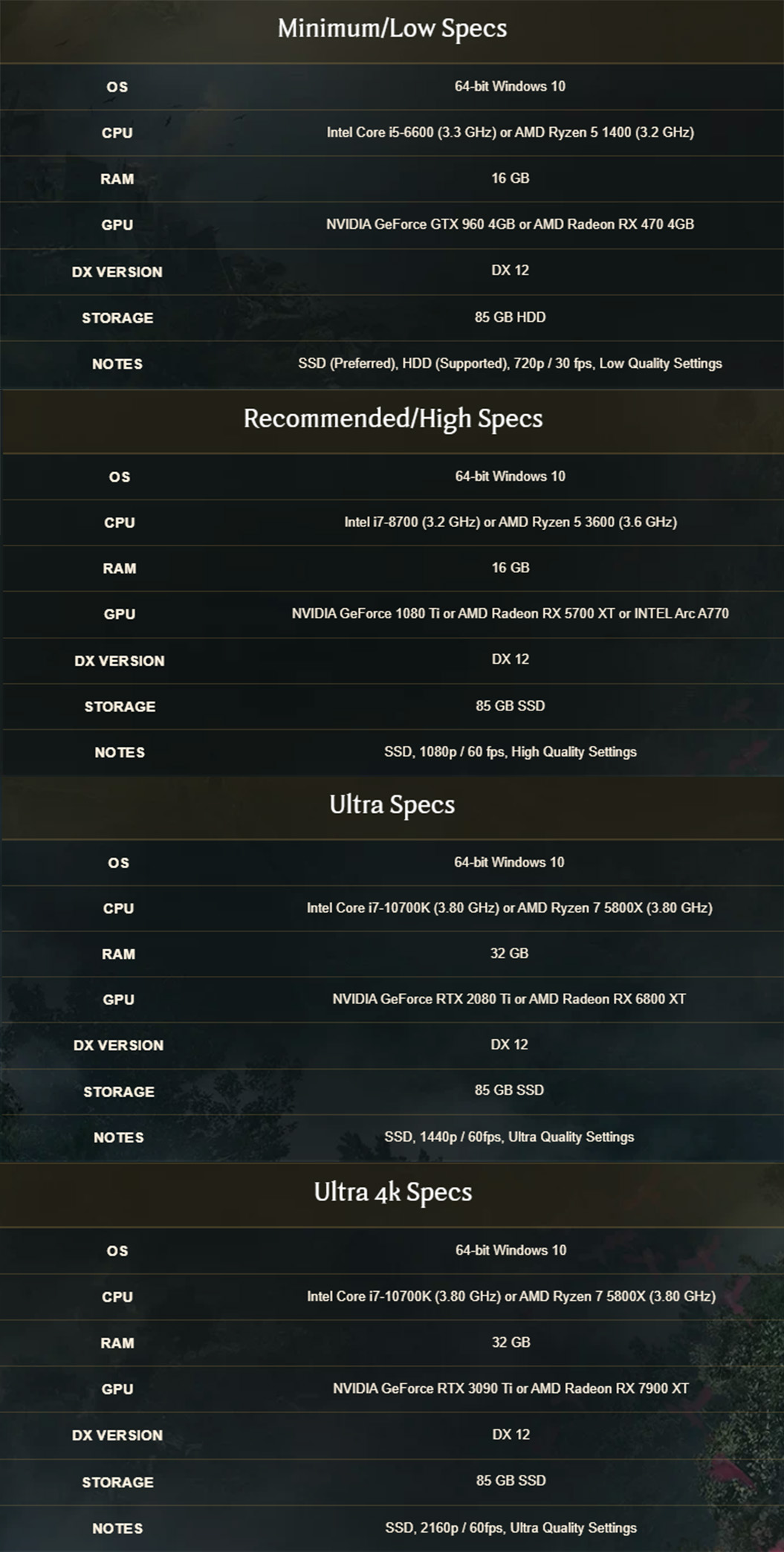This screenshot has height=1552, width=784.
Task: Click the GTX 960 4GB GPU requirement
Action: pyautogui.click(x=510, y=224)
